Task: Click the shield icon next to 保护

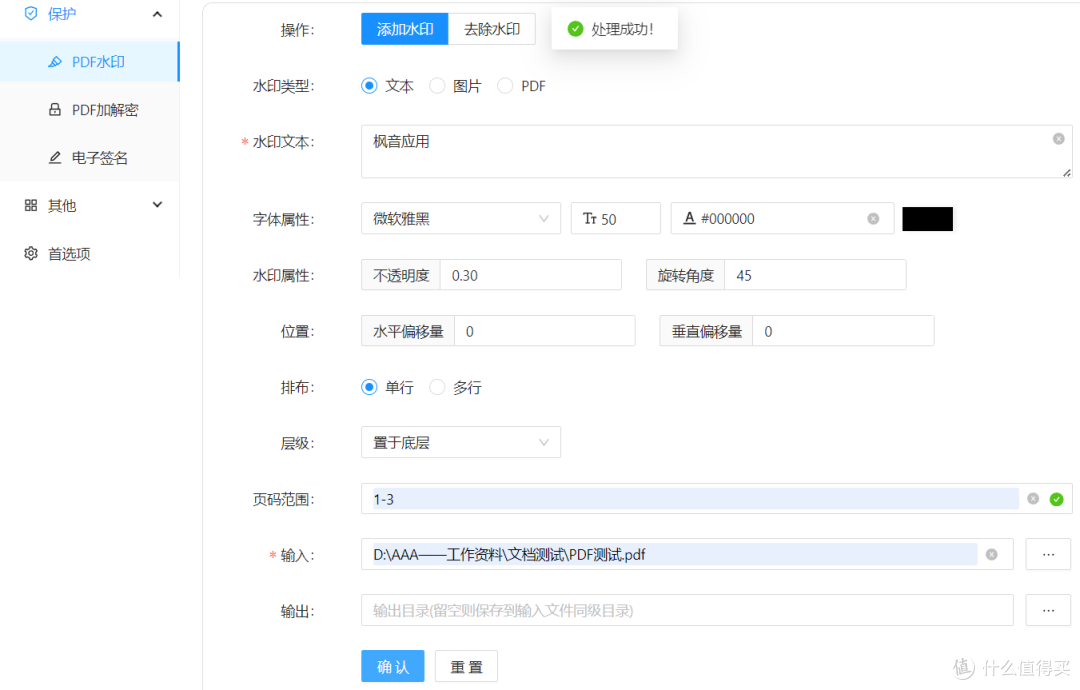Action: 31,14
